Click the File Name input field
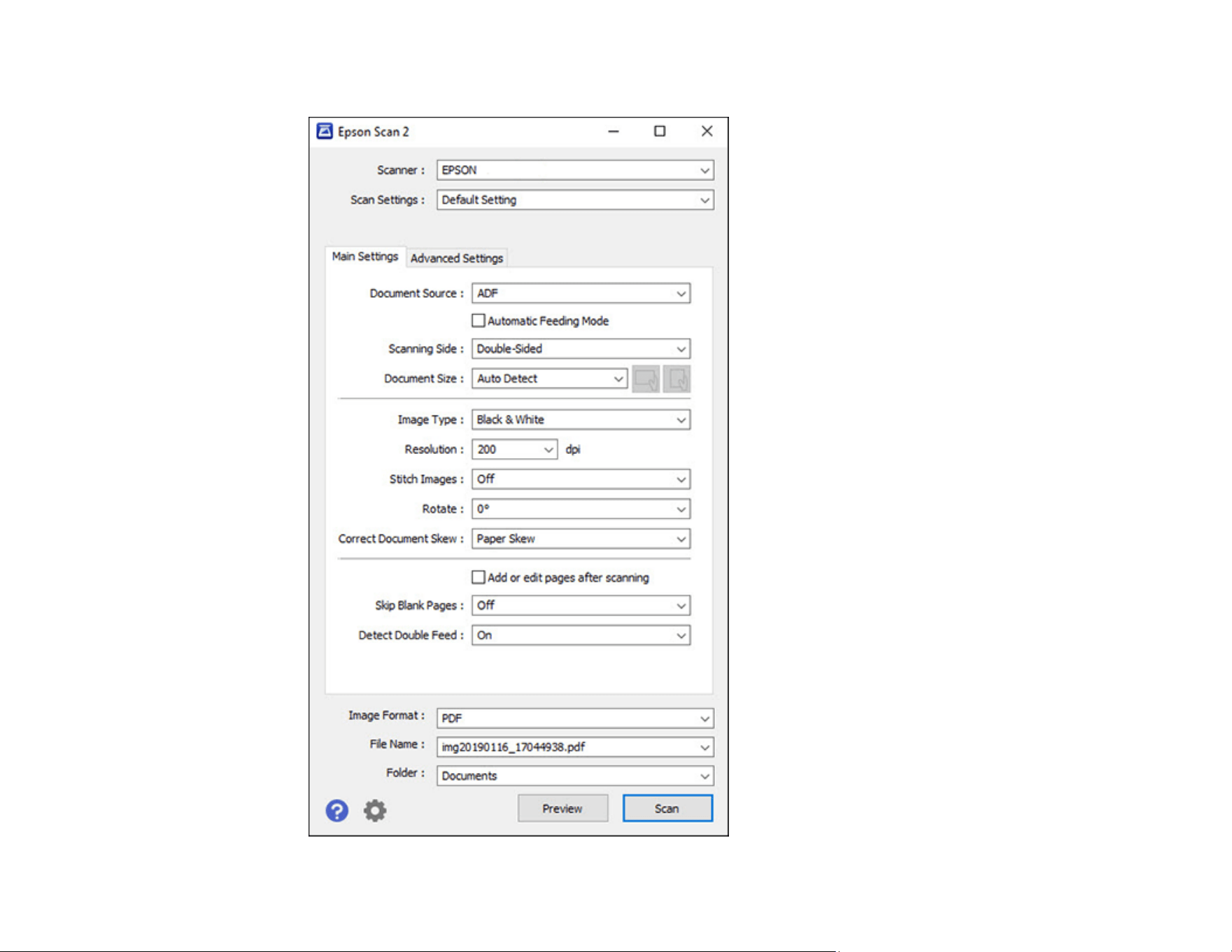 pyautogui.click(x=575, y=748)
